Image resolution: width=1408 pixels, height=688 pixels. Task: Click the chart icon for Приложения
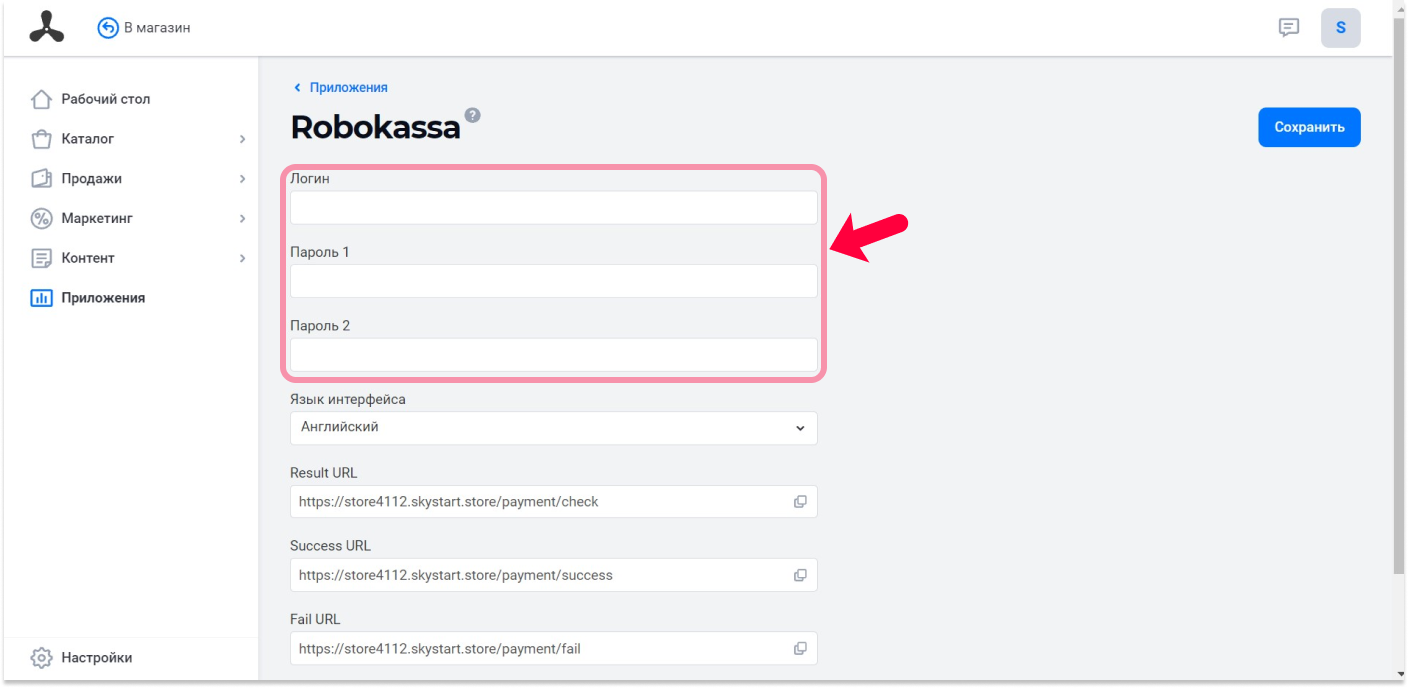(x=41, y=298)
